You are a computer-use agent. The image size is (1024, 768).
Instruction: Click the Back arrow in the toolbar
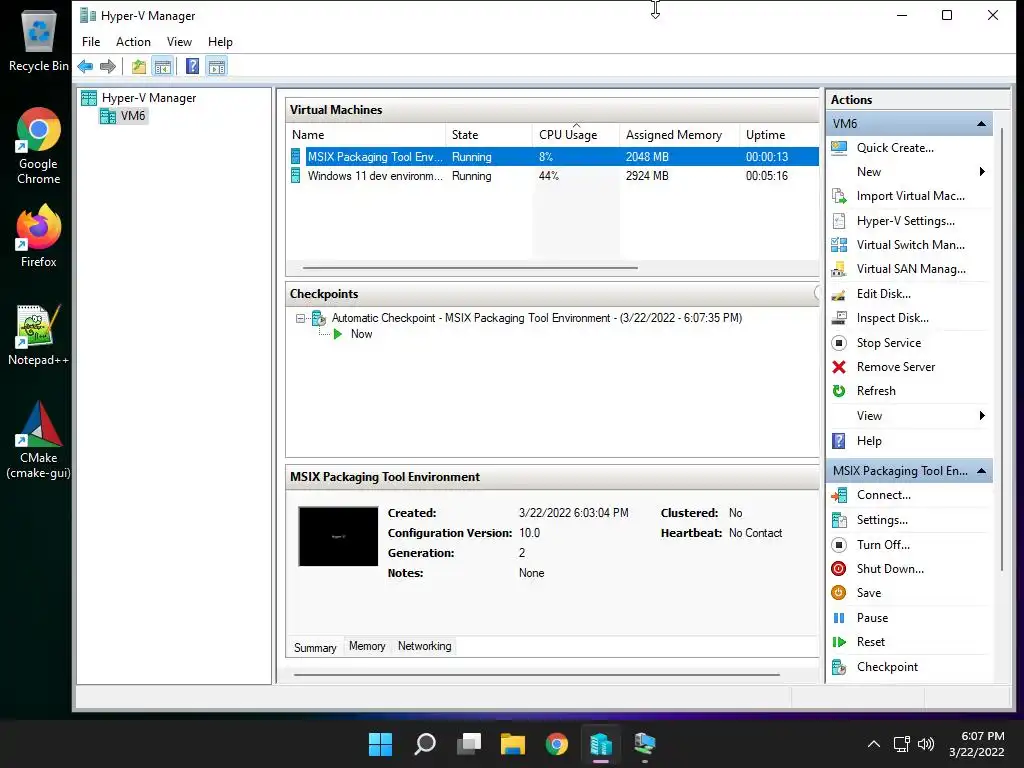pyautogui.click(x=85, y=66)
